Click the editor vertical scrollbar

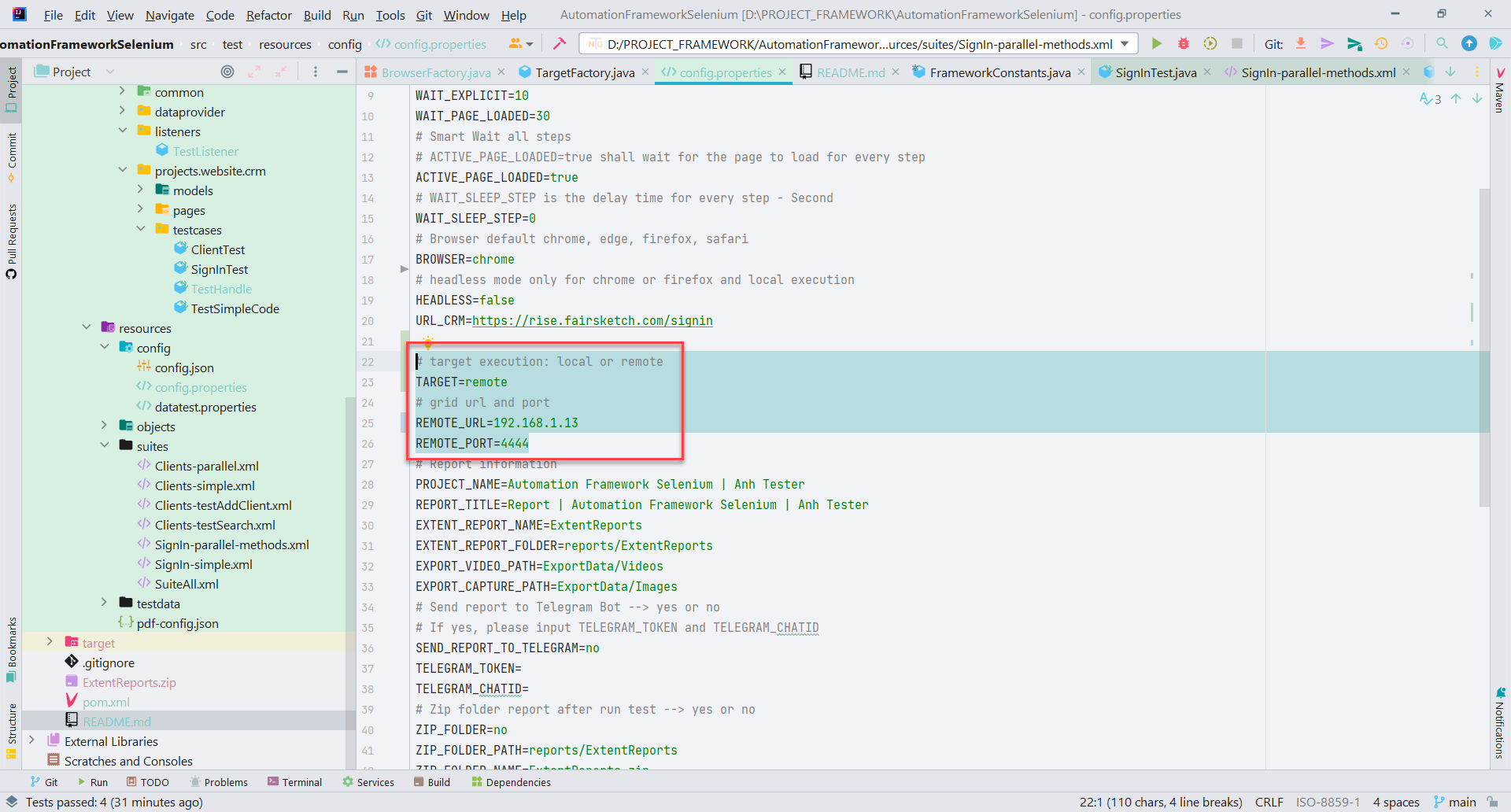[1484, 346]
